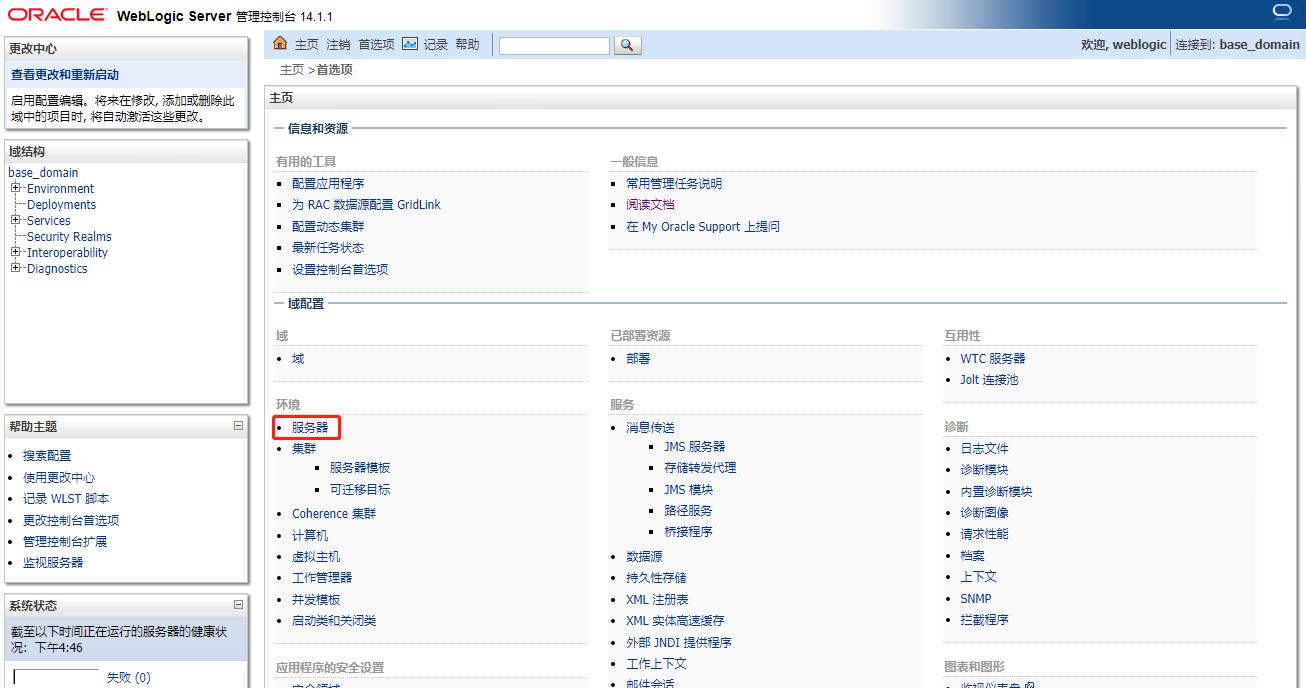Select 注销 from the top menu bar

click(x=338, y=44)
